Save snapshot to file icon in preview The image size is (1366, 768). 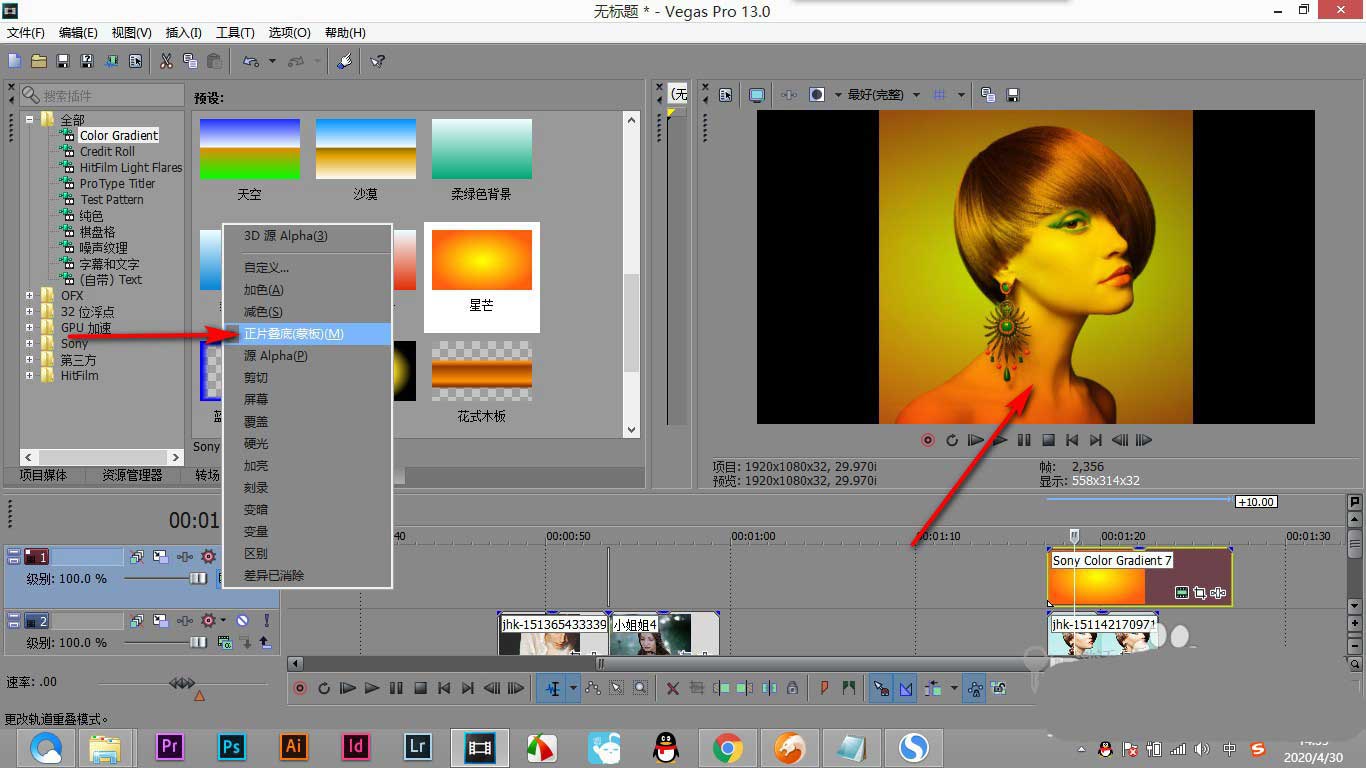pos(1012,95)
